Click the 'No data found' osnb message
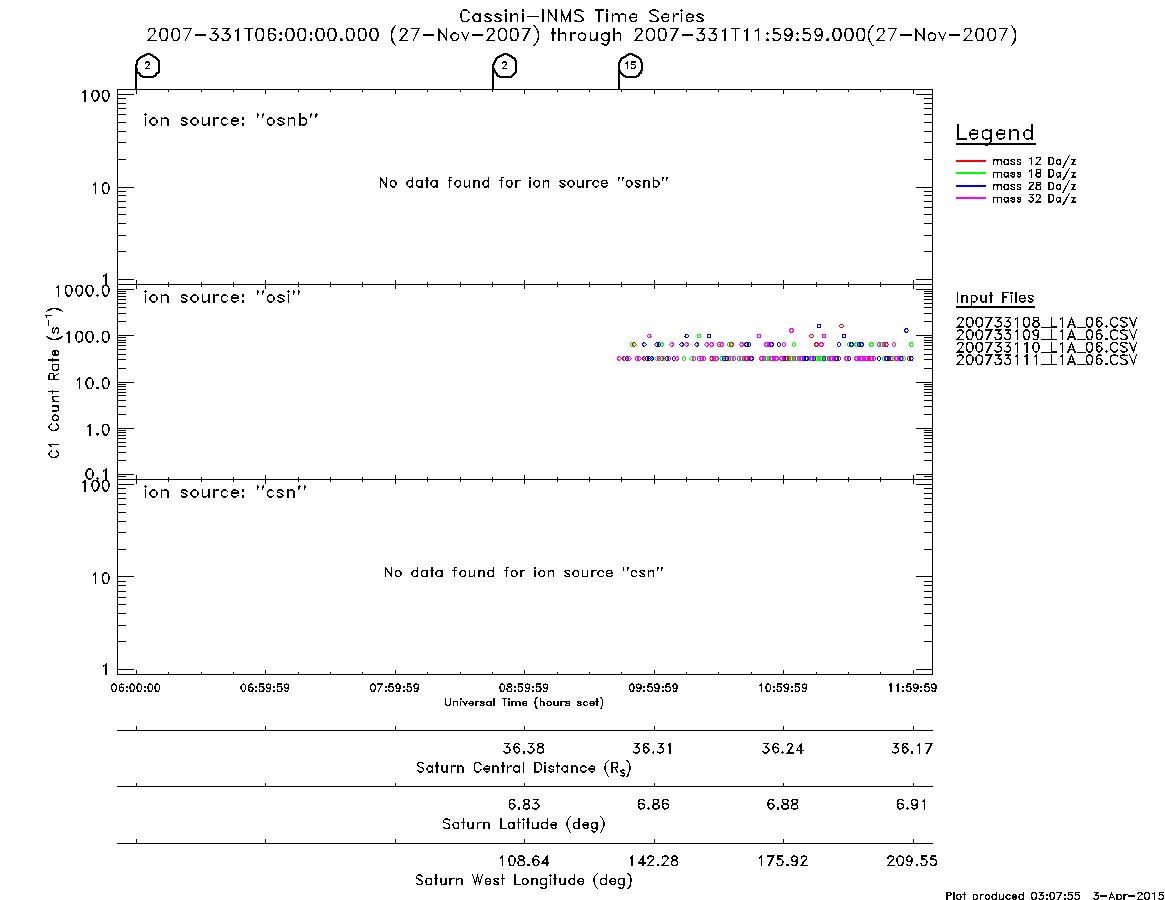 (x=524, y=183)
